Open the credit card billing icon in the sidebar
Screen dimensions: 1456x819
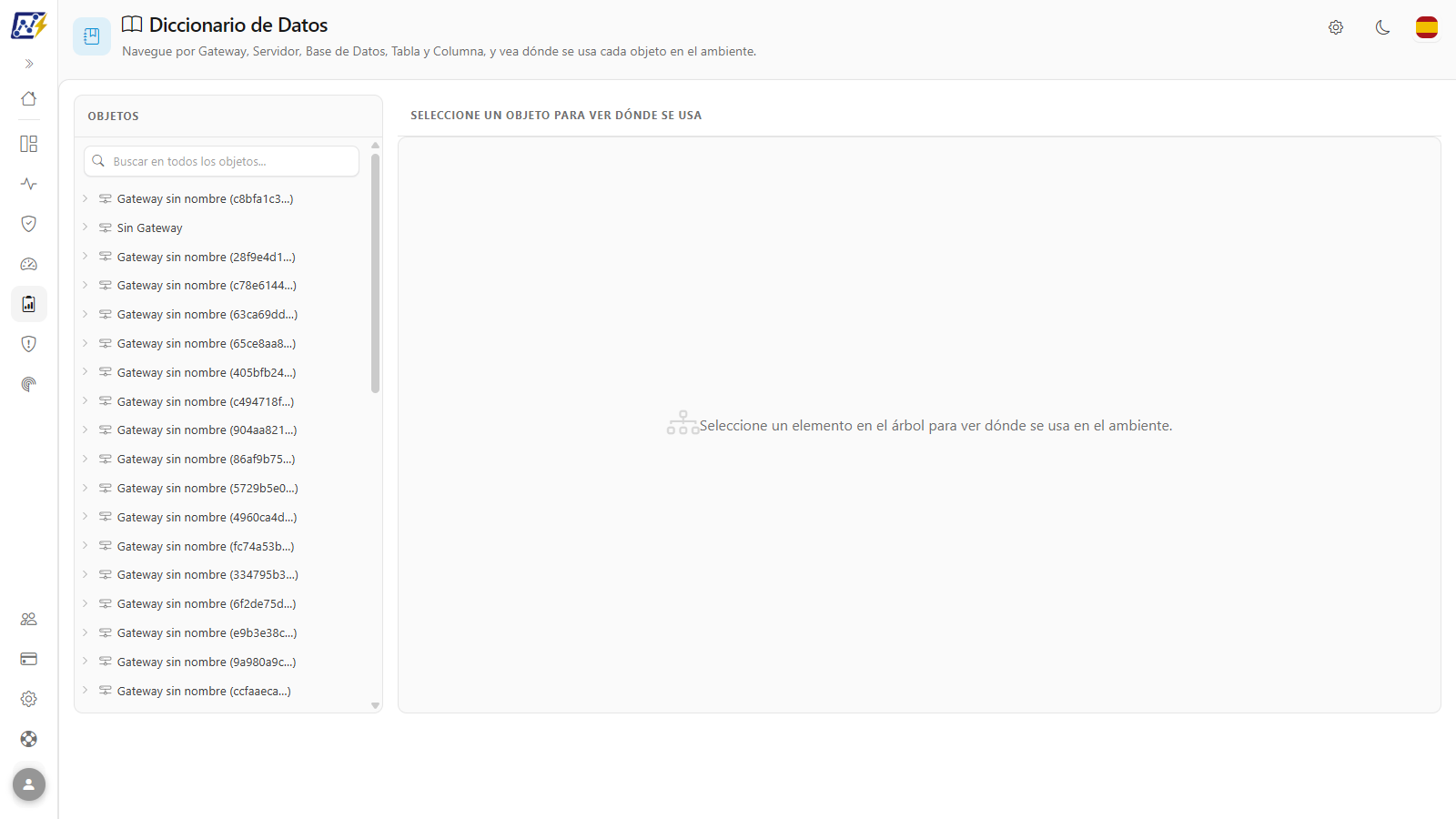click(29, 659)
